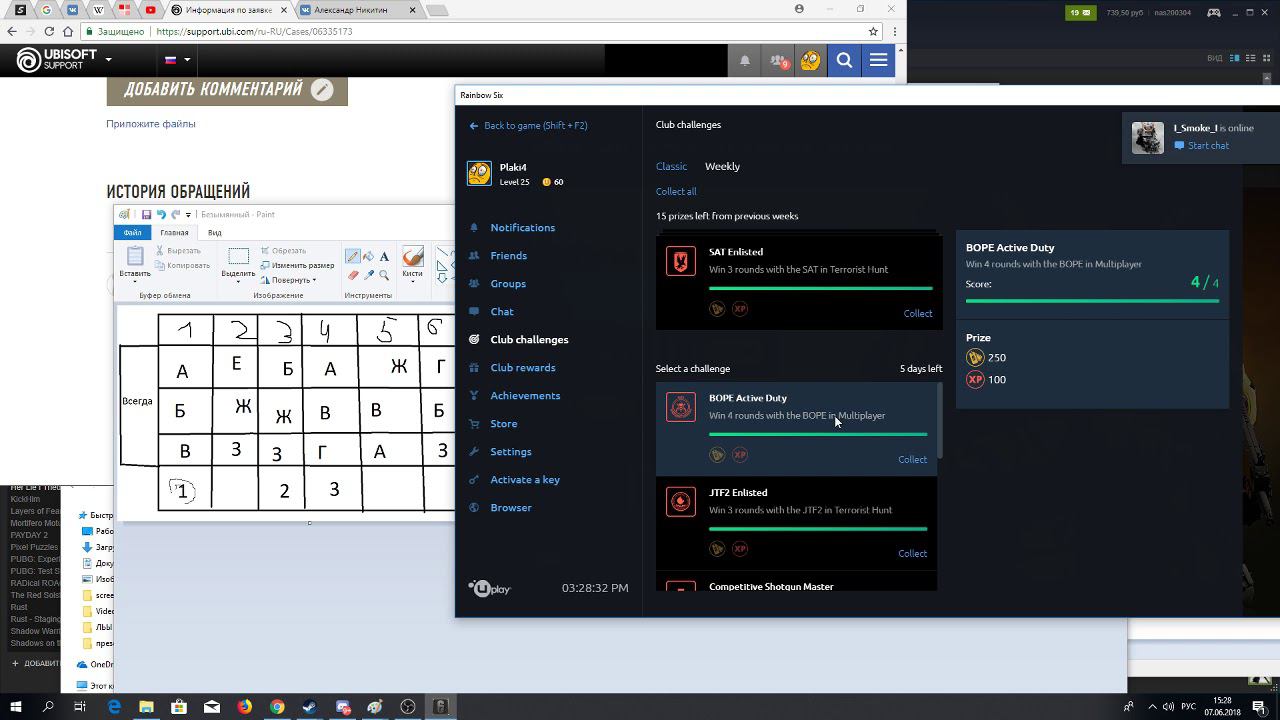This screenshot has width=1280, height=720.
Task: Select the Magnifier tool in Paint
Action: (x=384, y=275)
